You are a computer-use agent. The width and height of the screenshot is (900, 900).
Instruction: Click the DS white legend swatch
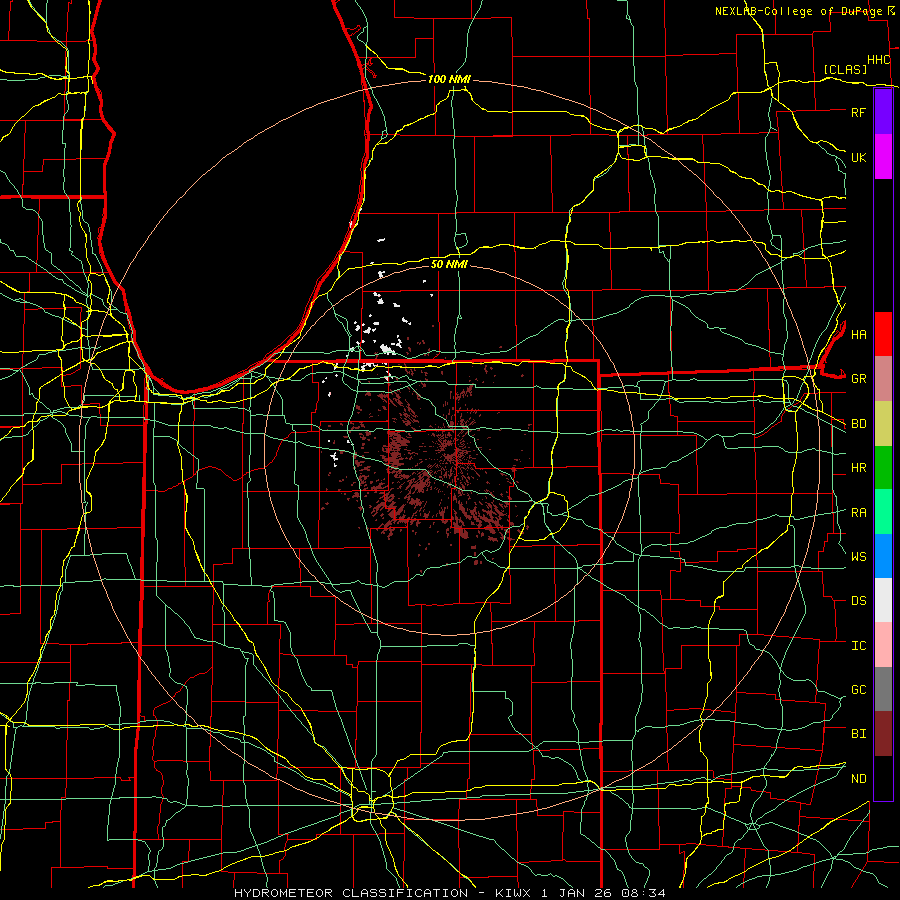click(x=883, y=600)
